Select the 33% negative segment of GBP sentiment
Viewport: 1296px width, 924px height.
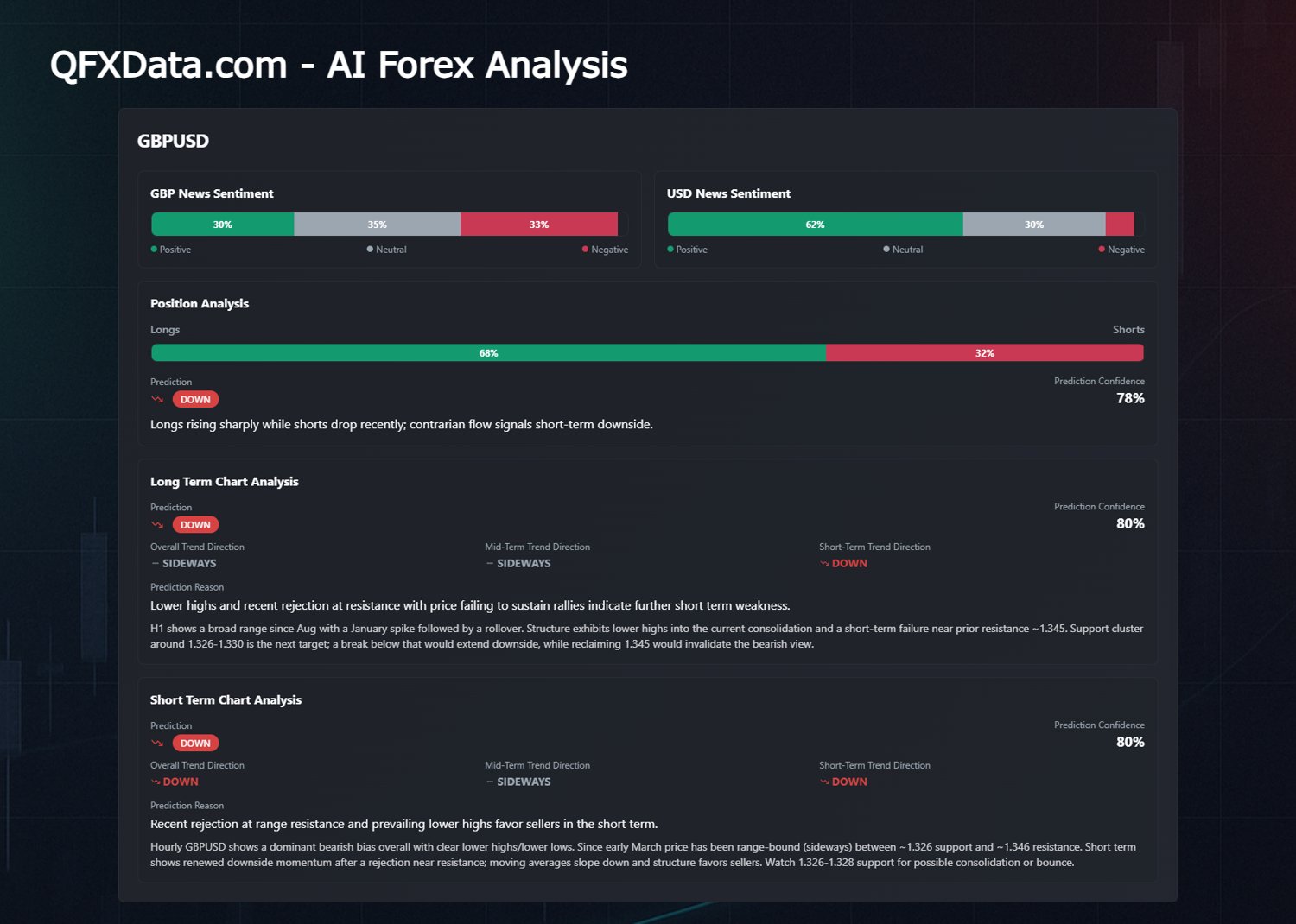(x=538, y=225)
